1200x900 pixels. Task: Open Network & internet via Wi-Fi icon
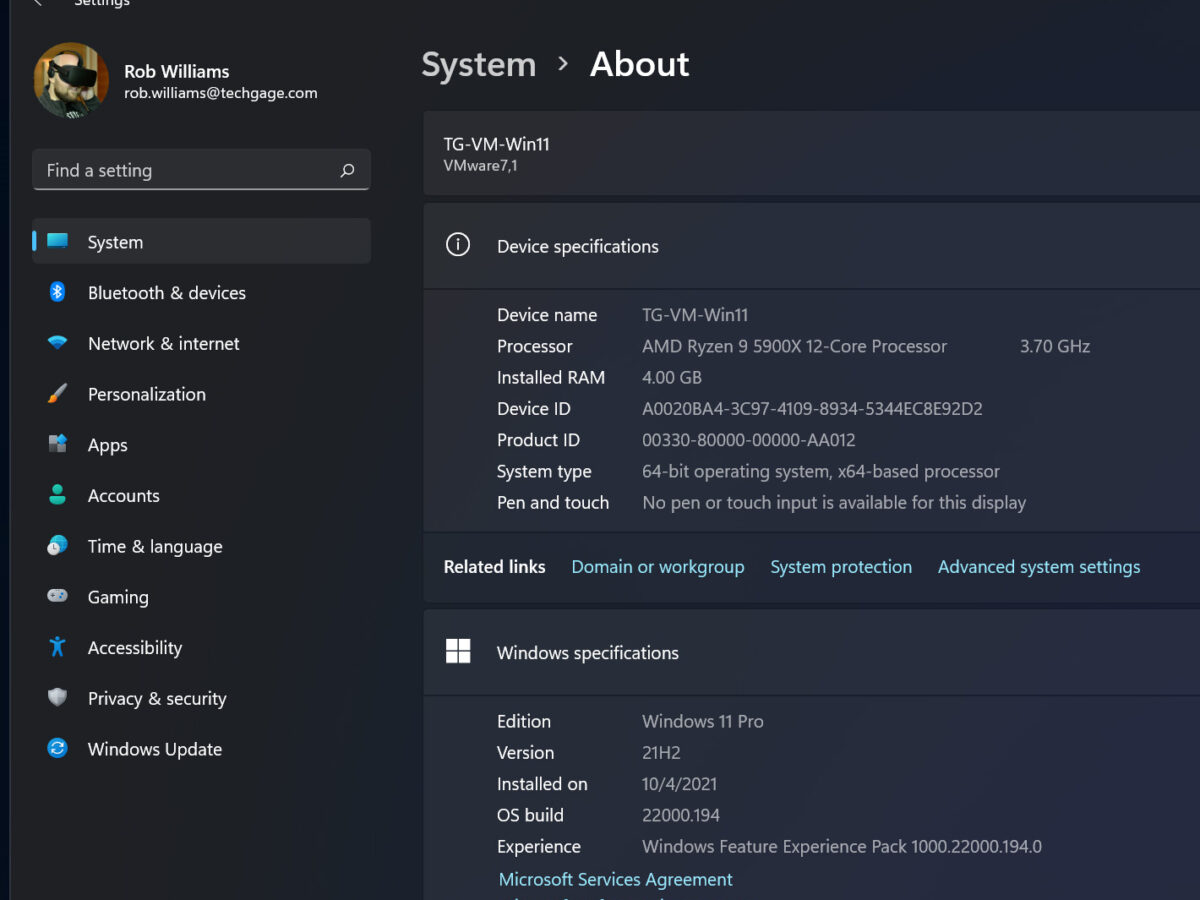click(x=58, y=343)
